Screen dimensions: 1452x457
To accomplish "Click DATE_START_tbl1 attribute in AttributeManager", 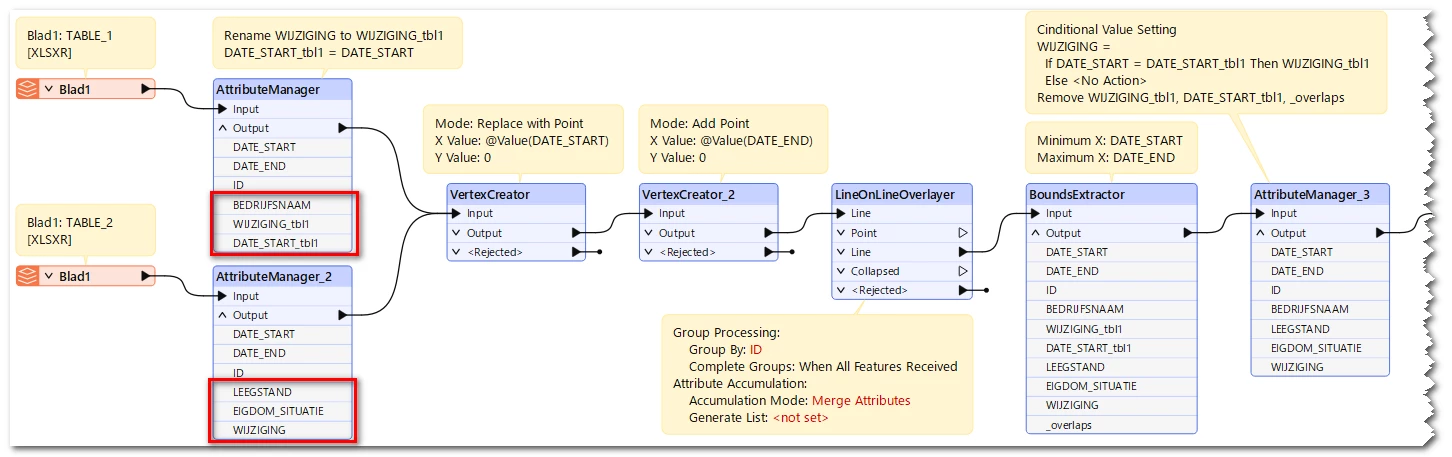I will [282, 242].
